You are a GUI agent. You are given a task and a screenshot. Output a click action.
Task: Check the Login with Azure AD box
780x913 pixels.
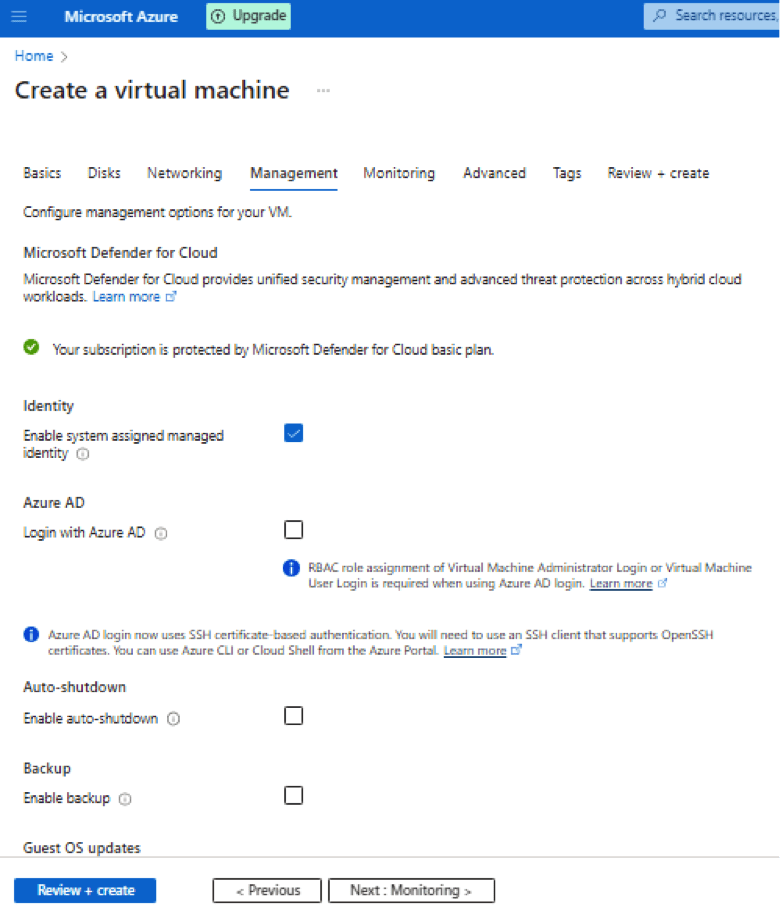tap(293, 530)
